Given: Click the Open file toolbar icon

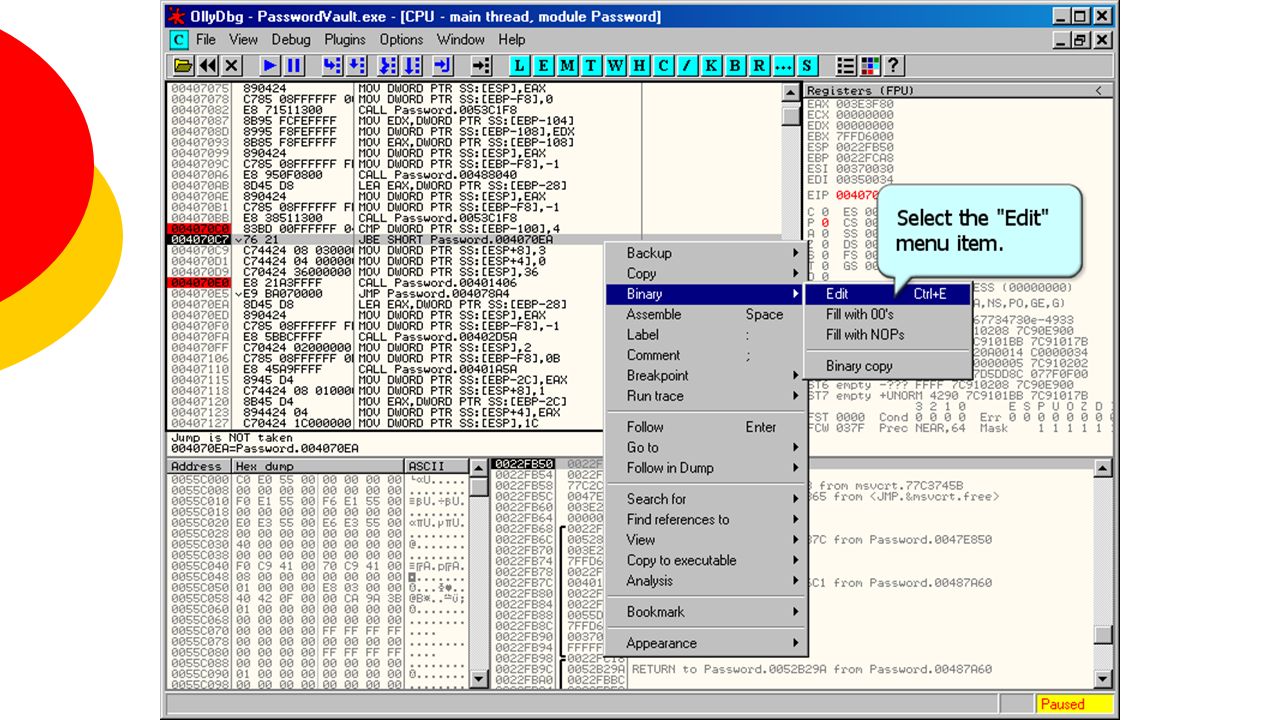Looking at the screenshot, I should (x=183, y=66).
